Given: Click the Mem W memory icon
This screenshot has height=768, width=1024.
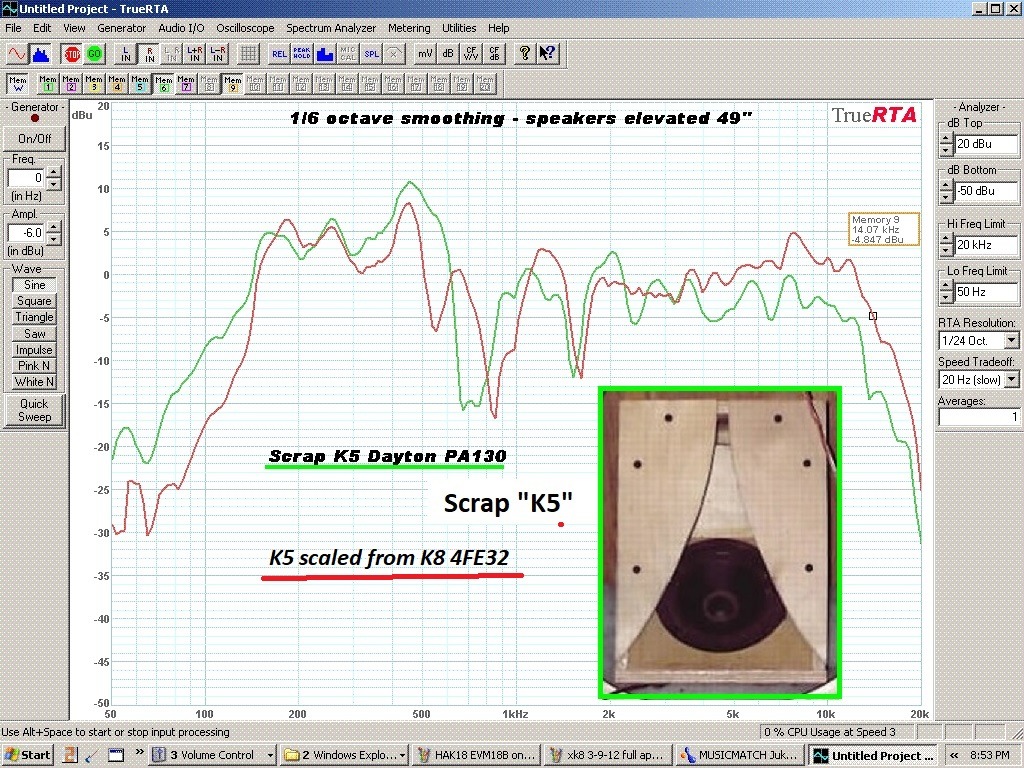Looking at the screenshot, I should pyautogui.click(x=18, y=84).
